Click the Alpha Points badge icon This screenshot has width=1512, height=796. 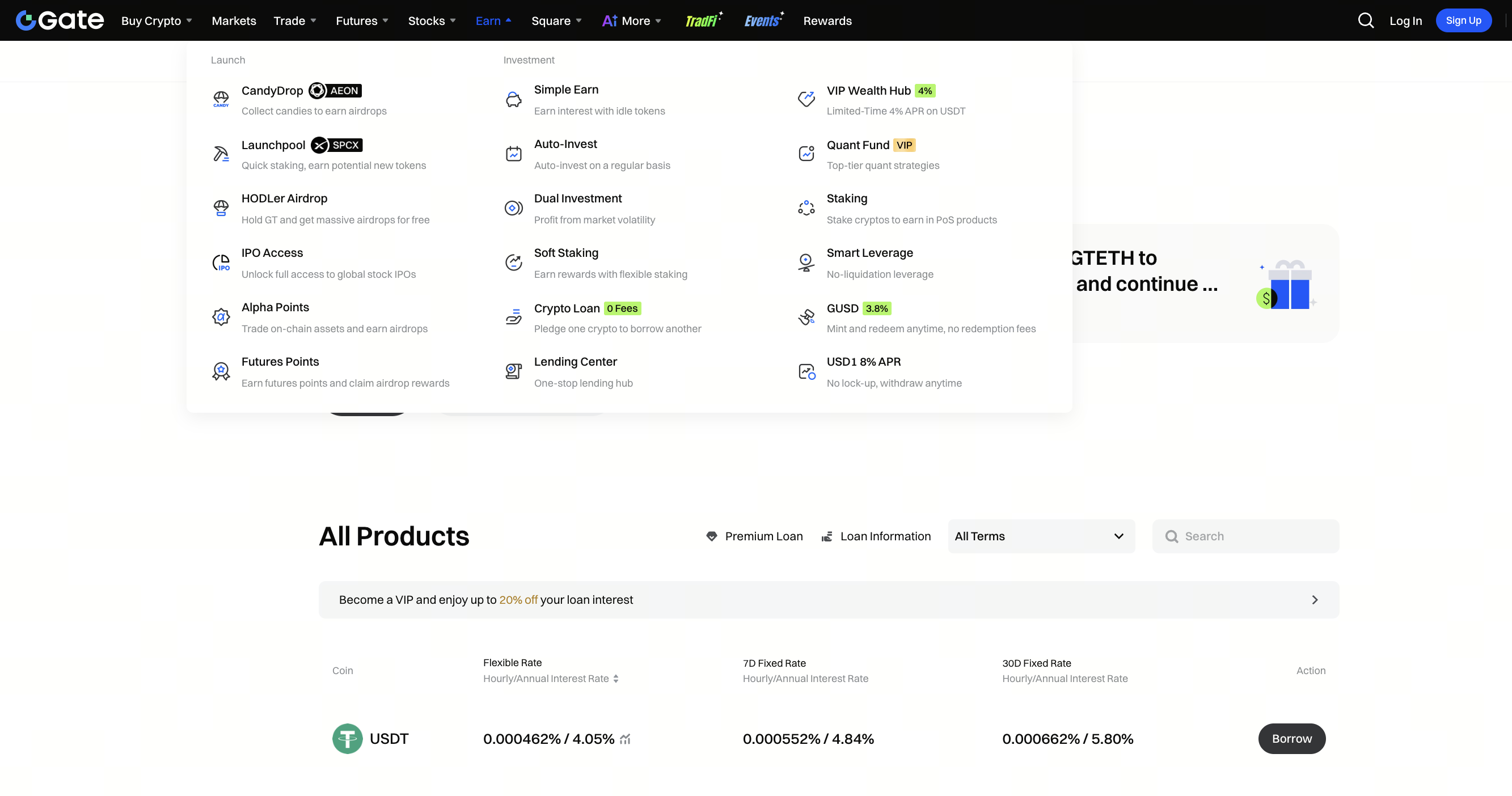221,317
